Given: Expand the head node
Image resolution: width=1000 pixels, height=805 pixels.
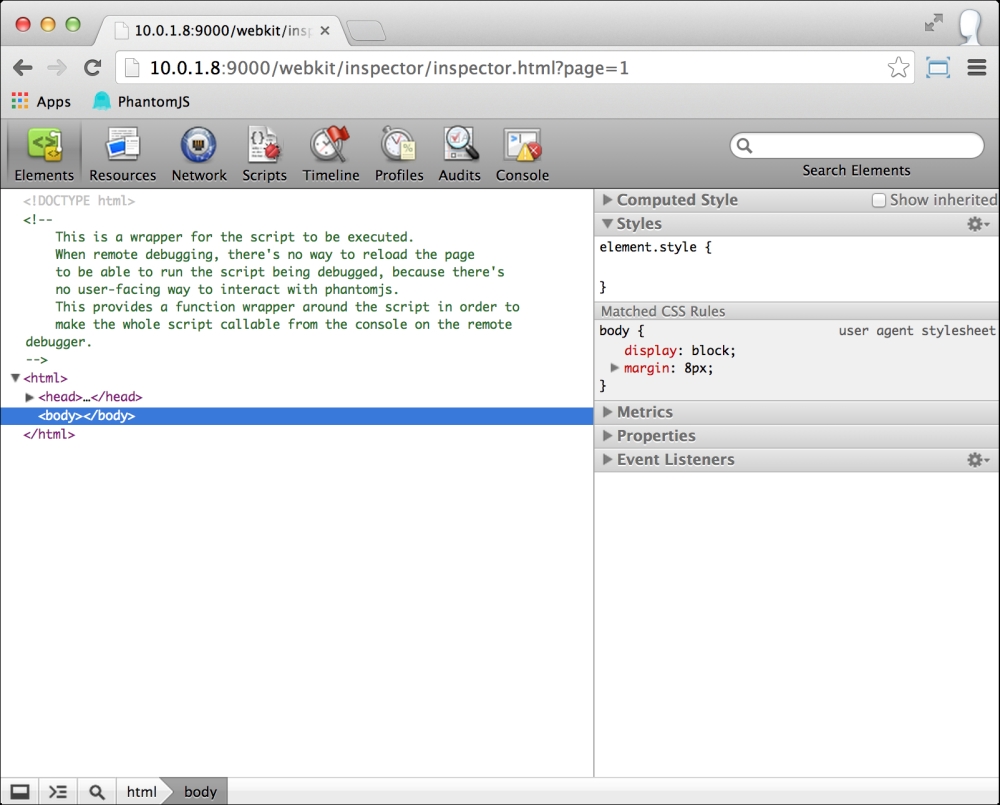Looking at the screenshot, I should 29,397.
